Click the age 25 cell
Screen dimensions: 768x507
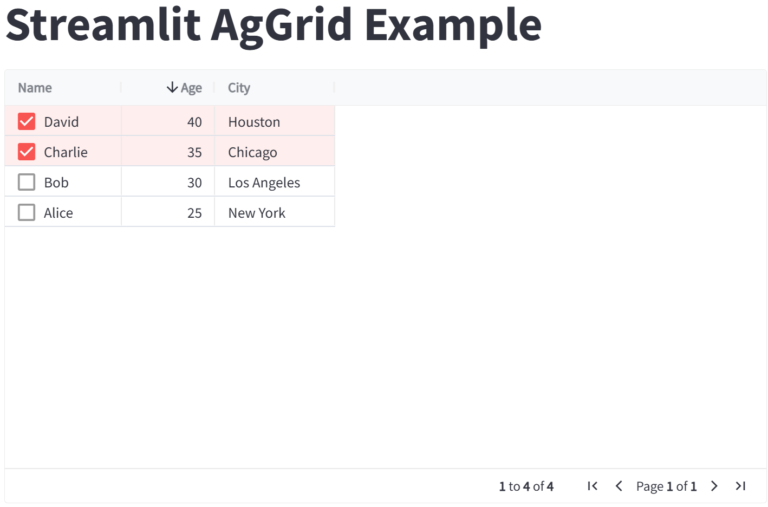pos(168,213)
